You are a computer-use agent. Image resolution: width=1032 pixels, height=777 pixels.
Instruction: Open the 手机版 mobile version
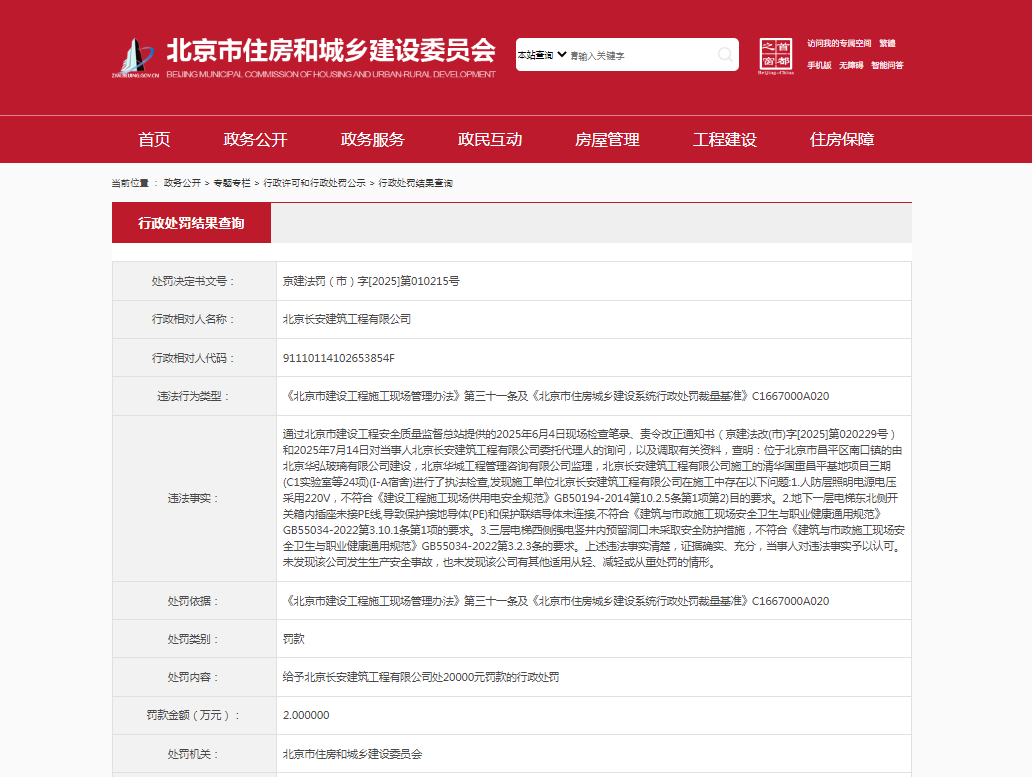[819, 65]
